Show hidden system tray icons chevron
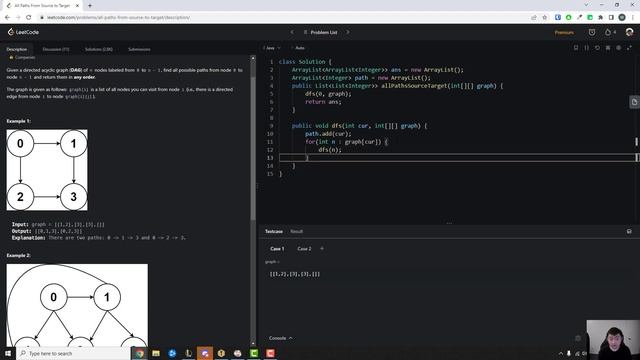Viewport: 640px width, 360px height. pyautogui.click(x=560, y=353)
